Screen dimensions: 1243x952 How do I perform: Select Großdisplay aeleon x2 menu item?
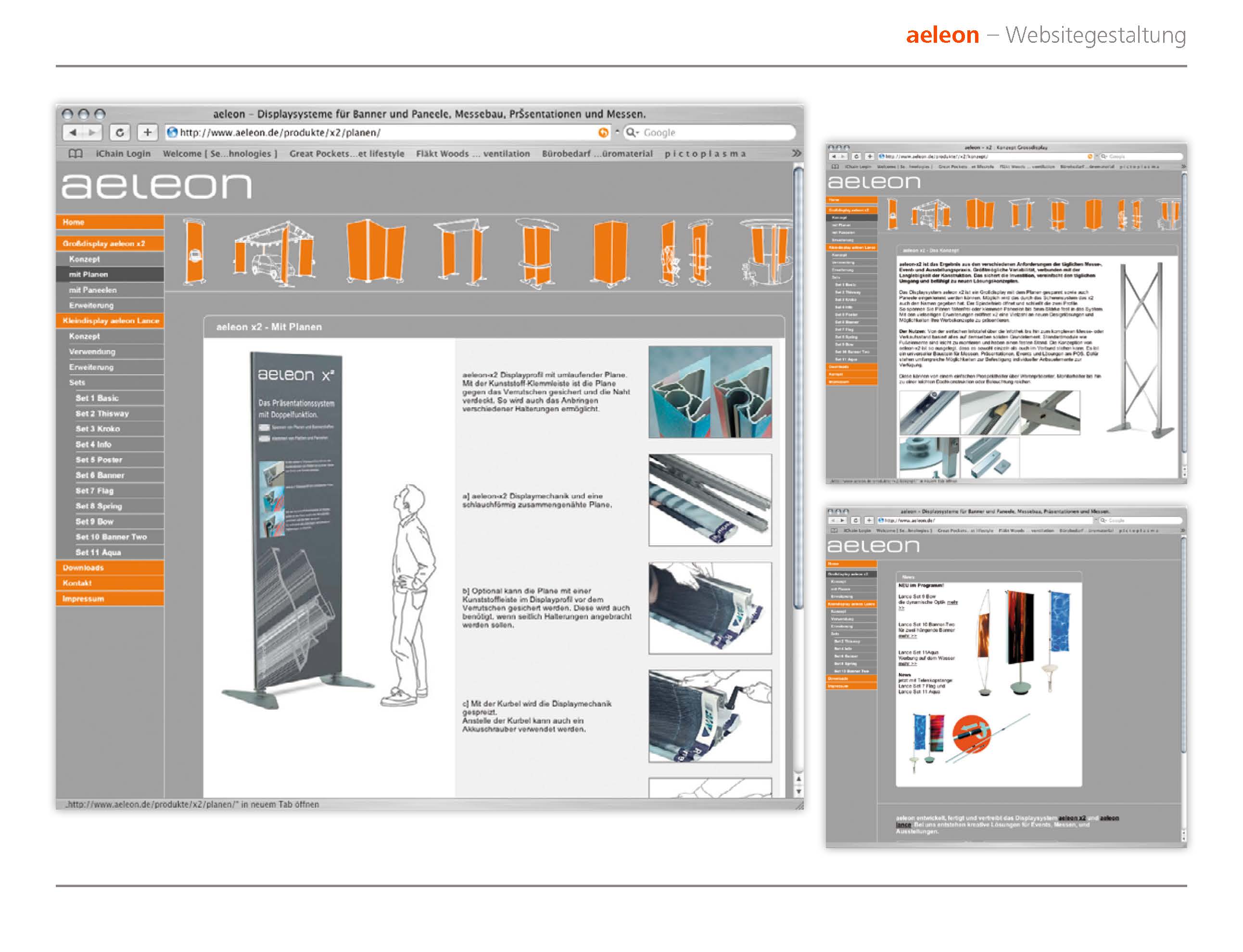coord(110,244)
